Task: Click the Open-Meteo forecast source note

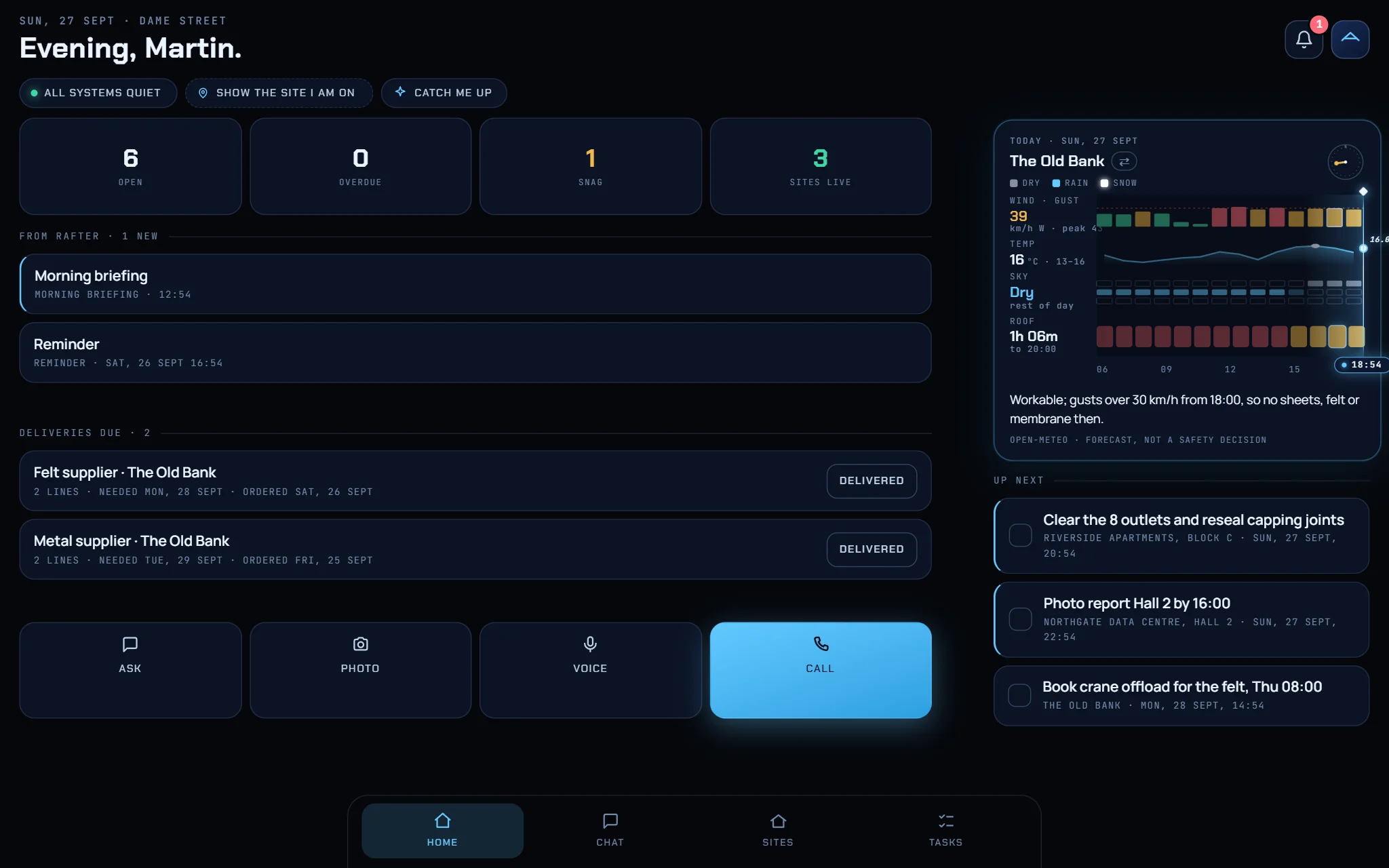Action: [1138, 440]
